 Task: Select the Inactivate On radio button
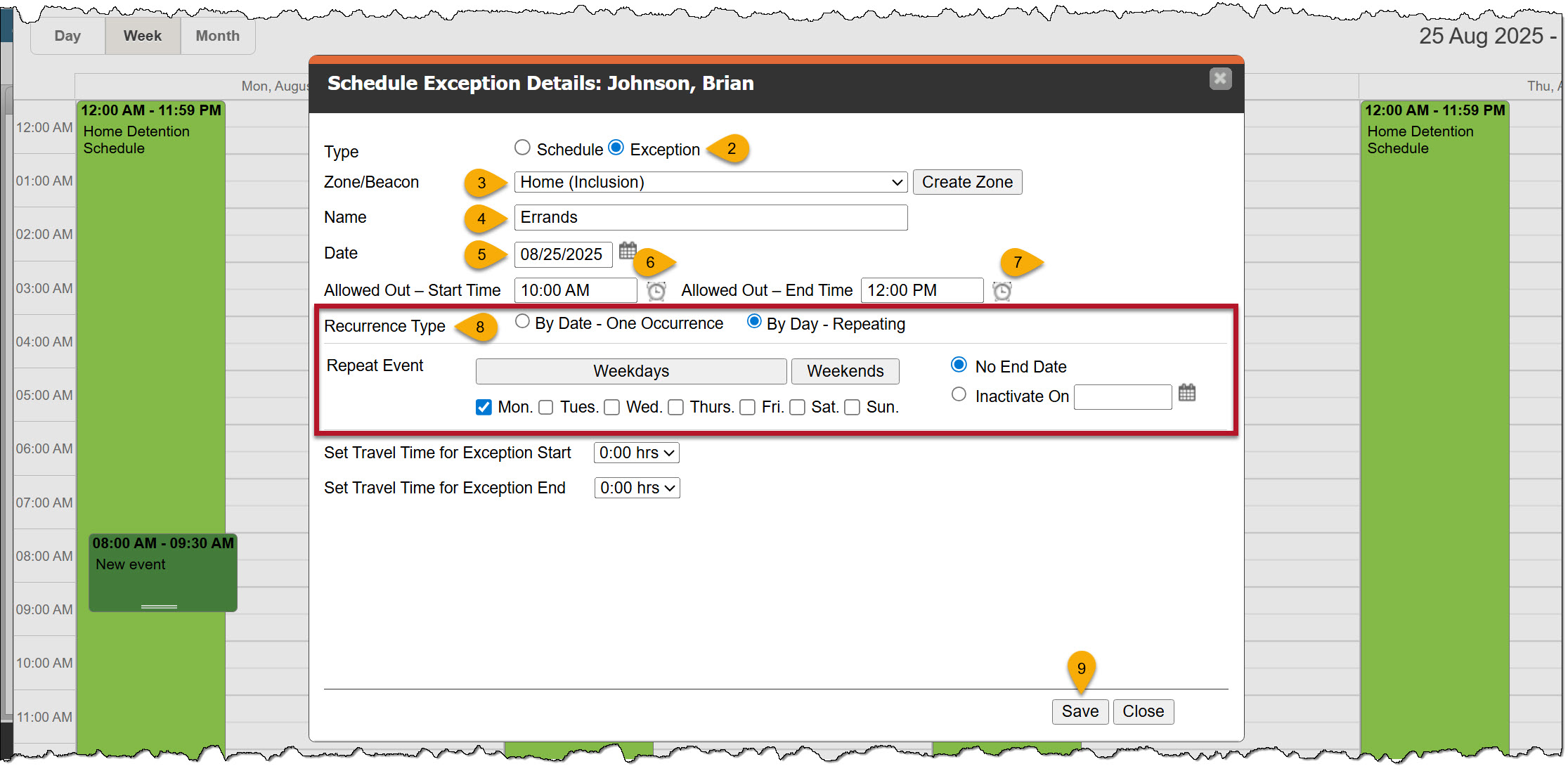tap(959, 395)
